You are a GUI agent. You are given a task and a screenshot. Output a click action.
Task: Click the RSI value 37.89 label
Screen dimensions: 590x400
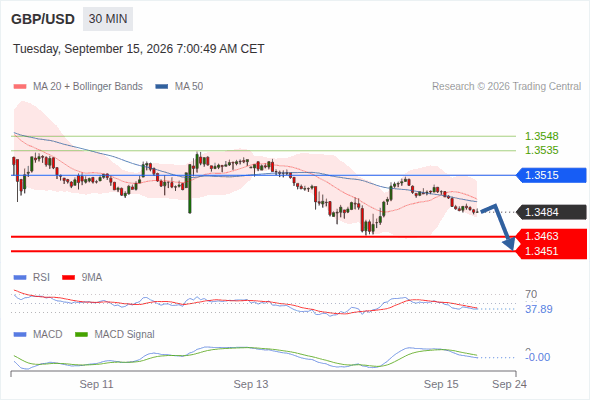pyautogui.click(x=539, y=309)
